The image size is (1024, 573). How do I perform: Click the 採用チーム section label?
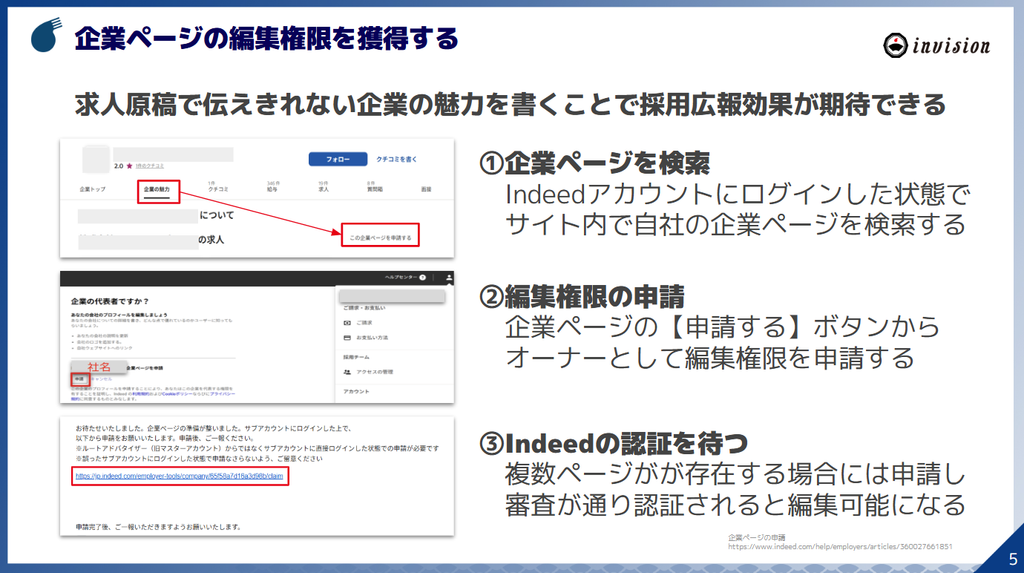(x=356, y=357)
